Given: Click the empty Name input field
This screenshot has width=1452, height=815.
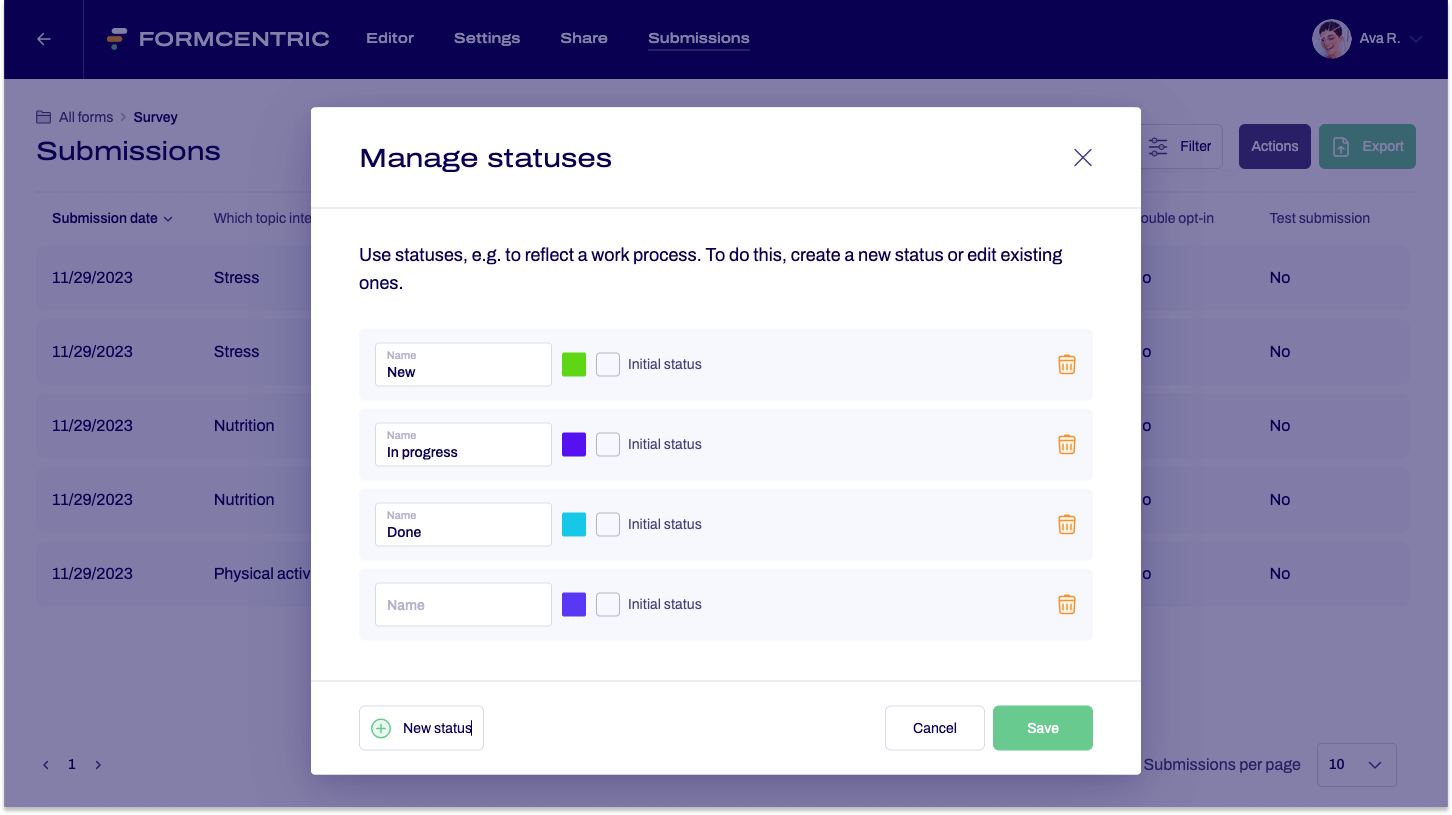Looking at the screenshot, I should click(462, 604).
